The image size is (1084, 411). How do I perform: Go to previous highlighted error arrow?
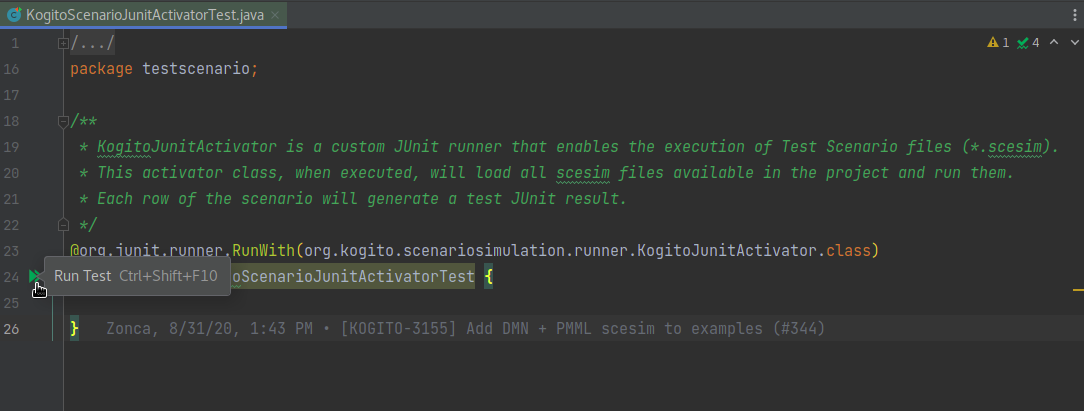(x=1054, y=42)
